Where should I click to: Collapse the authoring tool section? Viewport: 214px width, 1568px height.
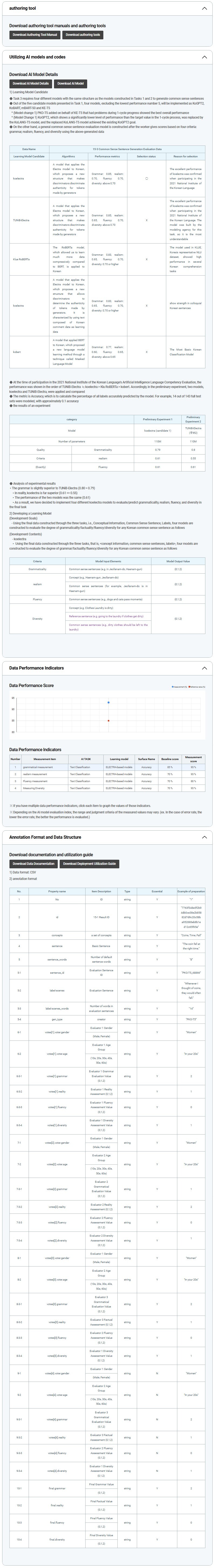click(204, 9)
